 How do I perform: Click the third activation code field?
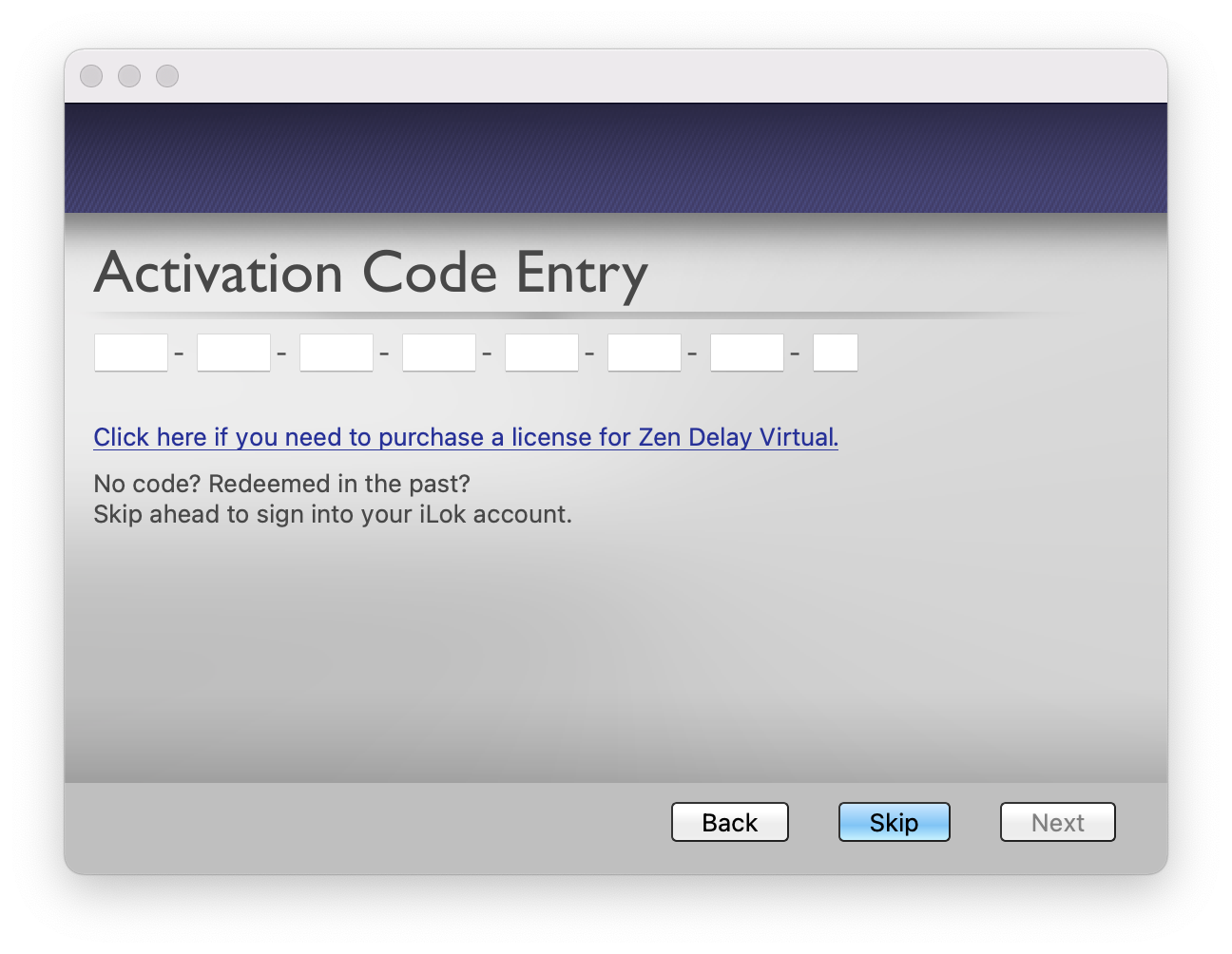[x=337, y=353]
